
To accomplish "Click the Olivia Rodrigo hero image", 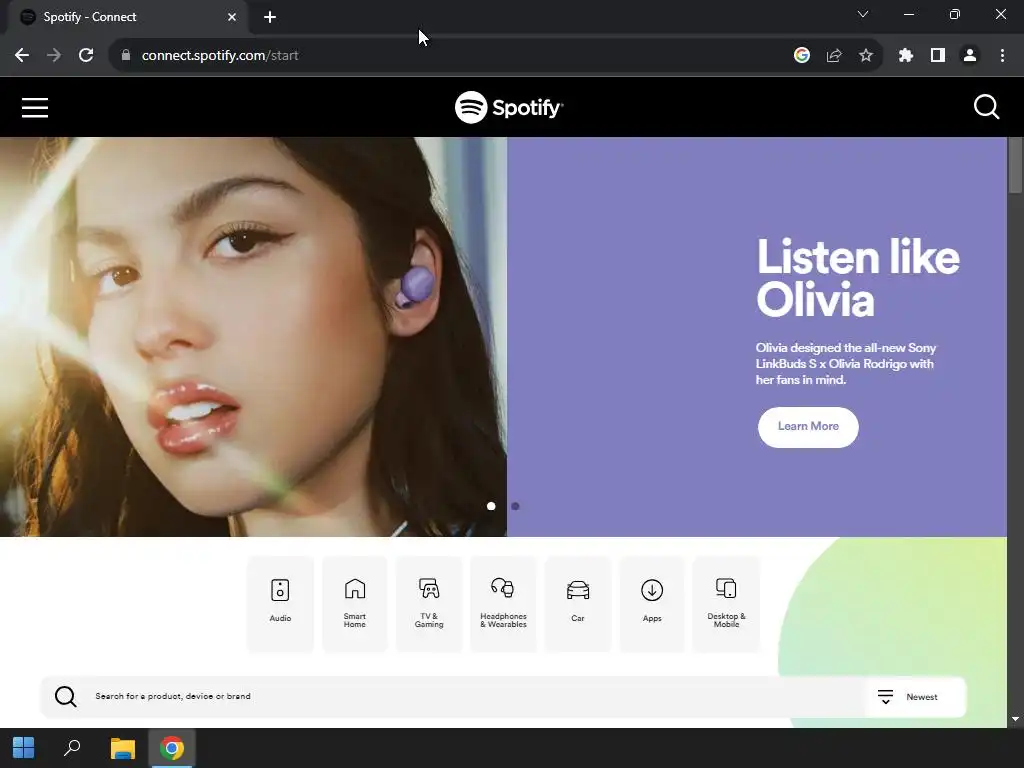I will pos(253,337).
